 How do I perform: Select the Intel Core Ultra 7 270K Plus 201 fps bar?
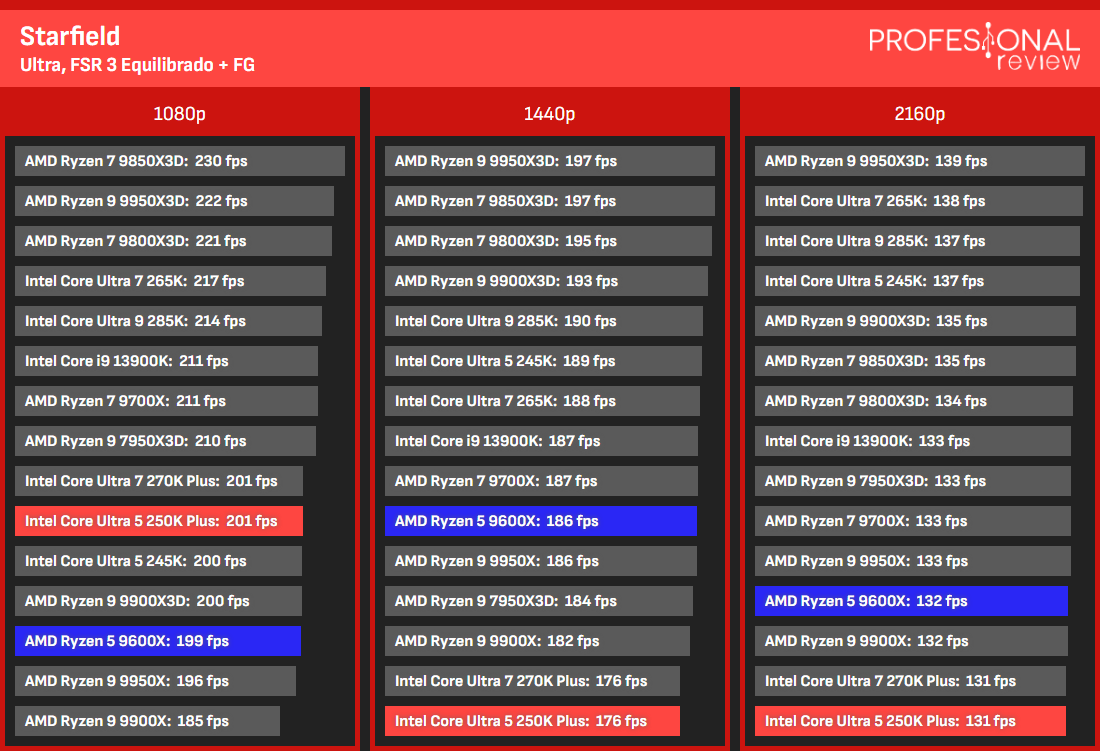159,480
